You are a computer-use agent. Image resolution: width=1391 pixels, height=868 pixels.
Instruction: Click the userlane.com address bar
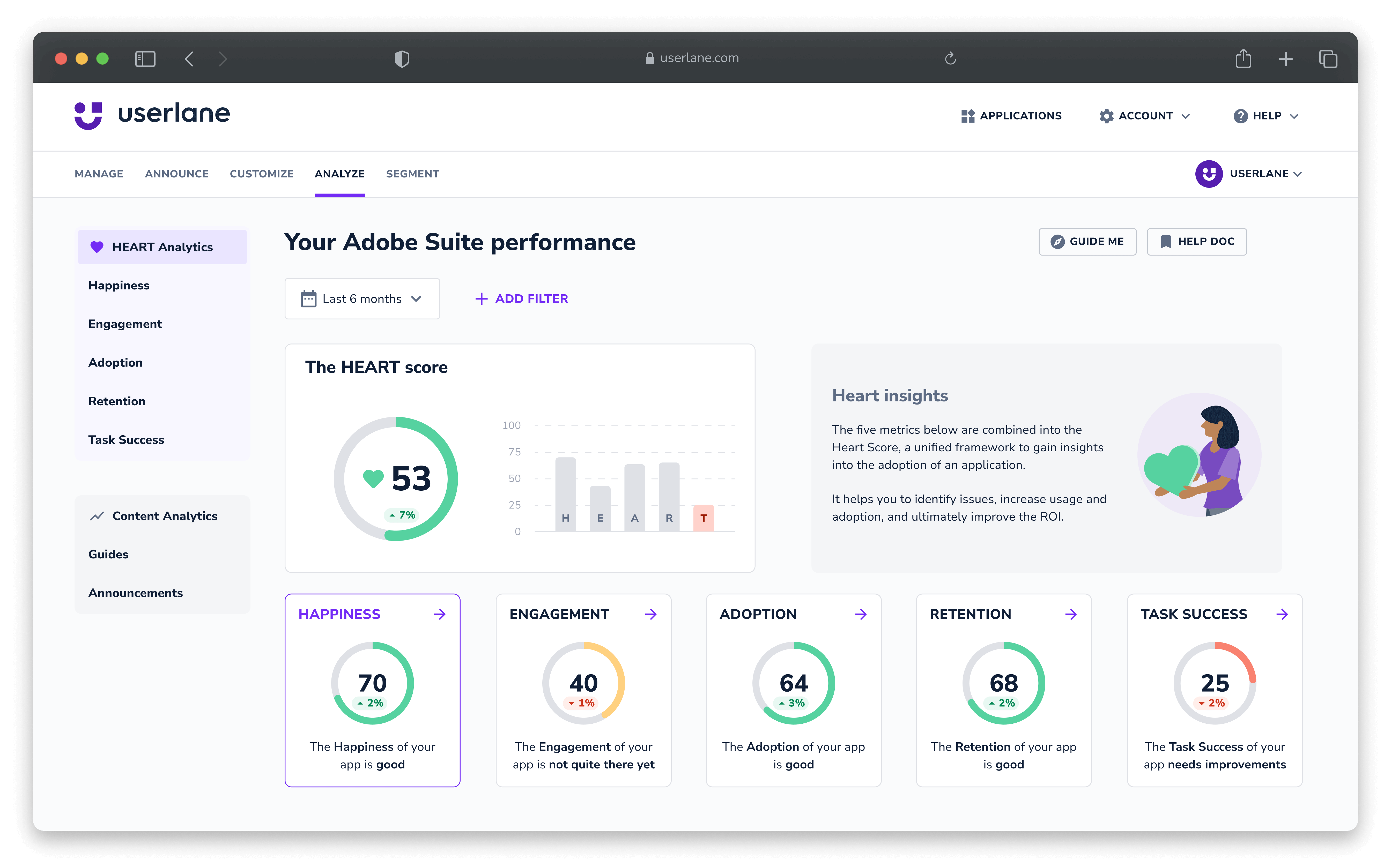692,58
